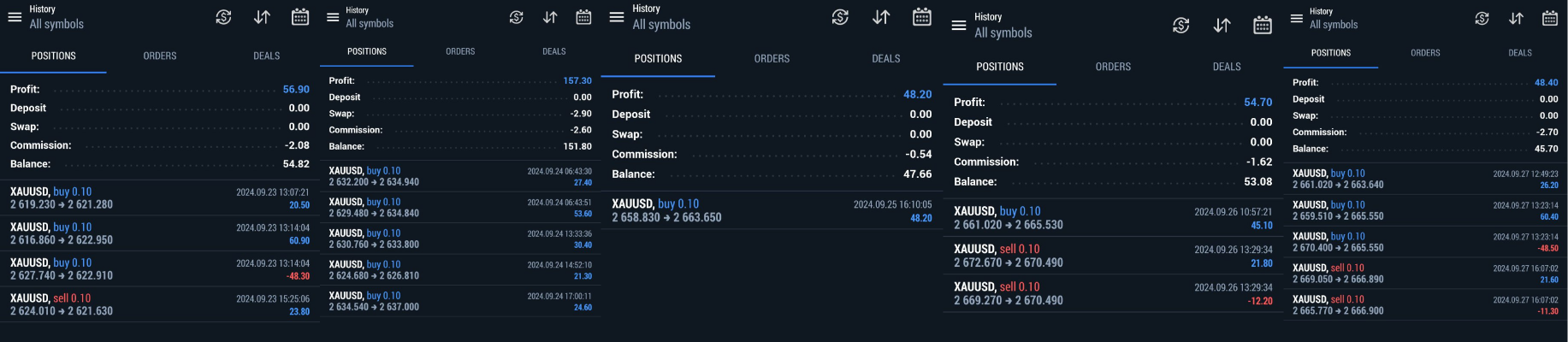The width and height of the screenshot is (1568, 342).
Task: Select Positions tab in panel with profit 48.20
Action: pyautogui.click(x=658, y=59)
